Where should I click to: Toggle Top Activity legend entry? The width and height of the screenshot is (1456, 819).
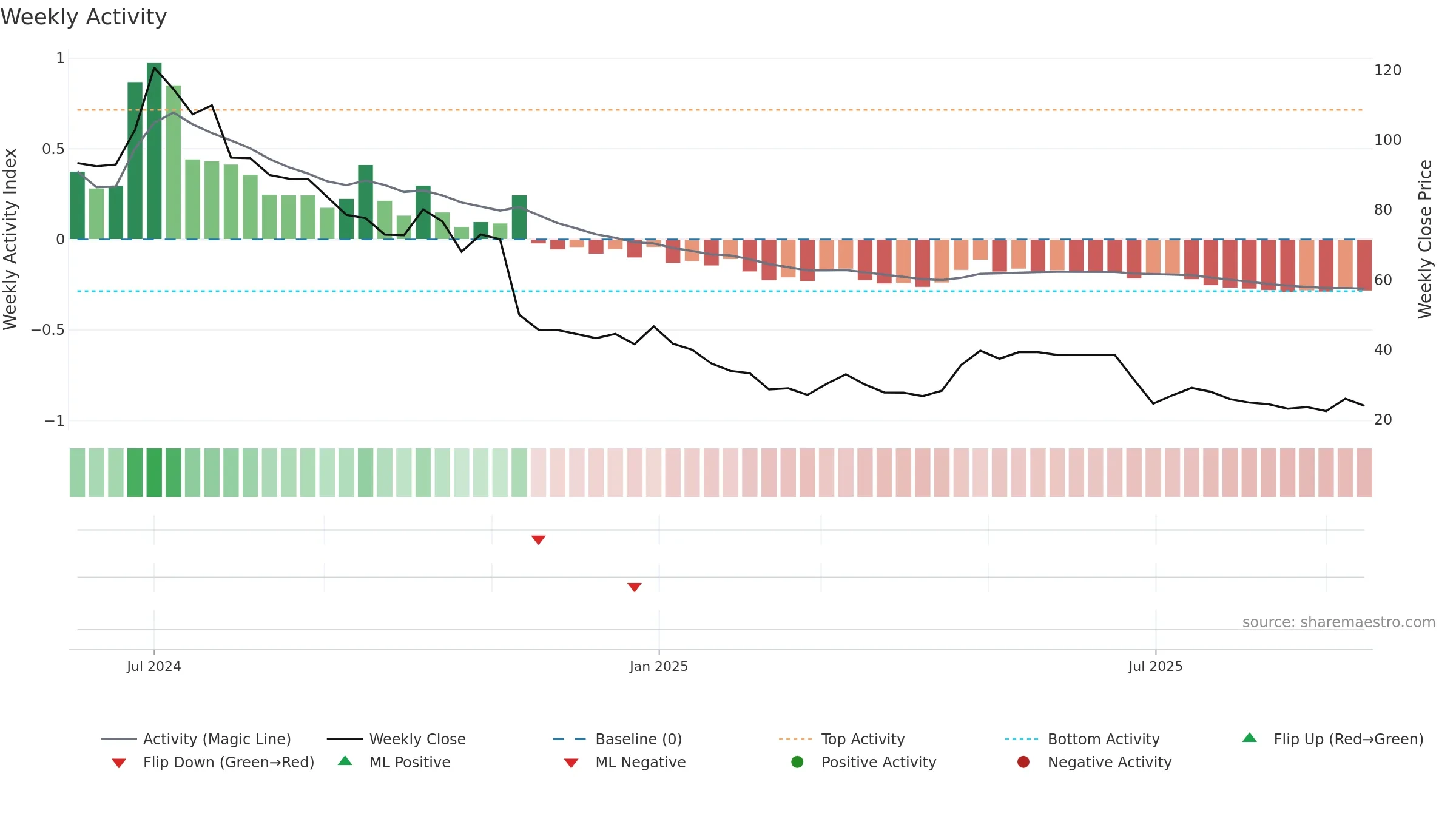tap(841, 739)
